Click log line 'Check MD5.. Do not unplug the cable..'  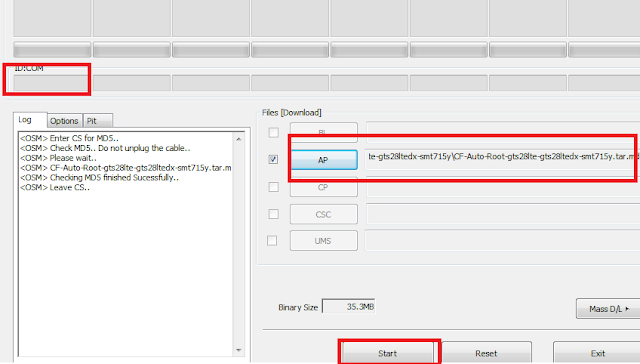pos(105,148)
